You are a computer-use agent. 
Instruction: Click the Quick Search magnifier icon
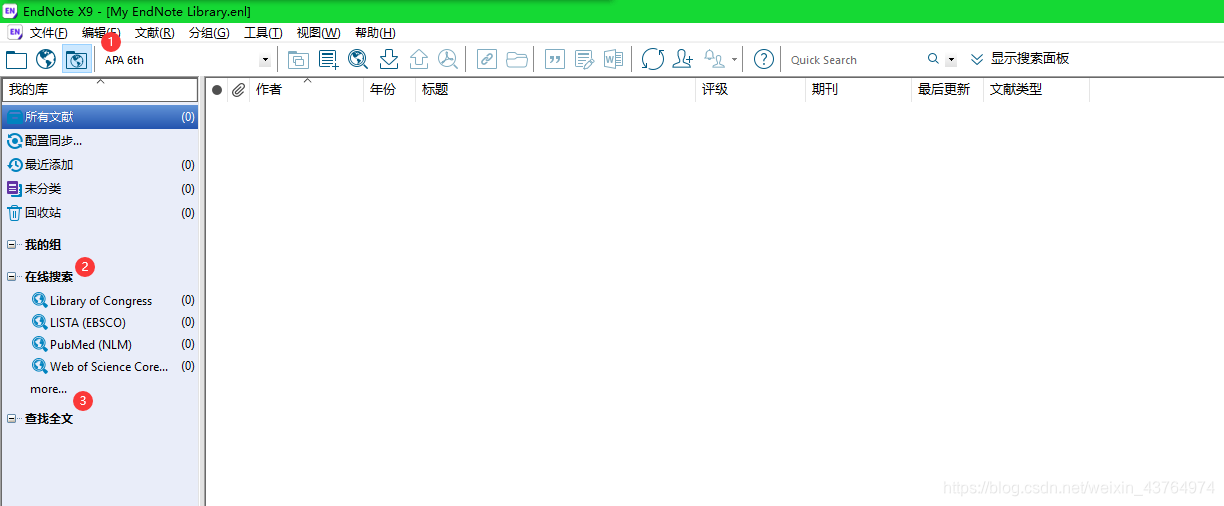coord(934,60)
